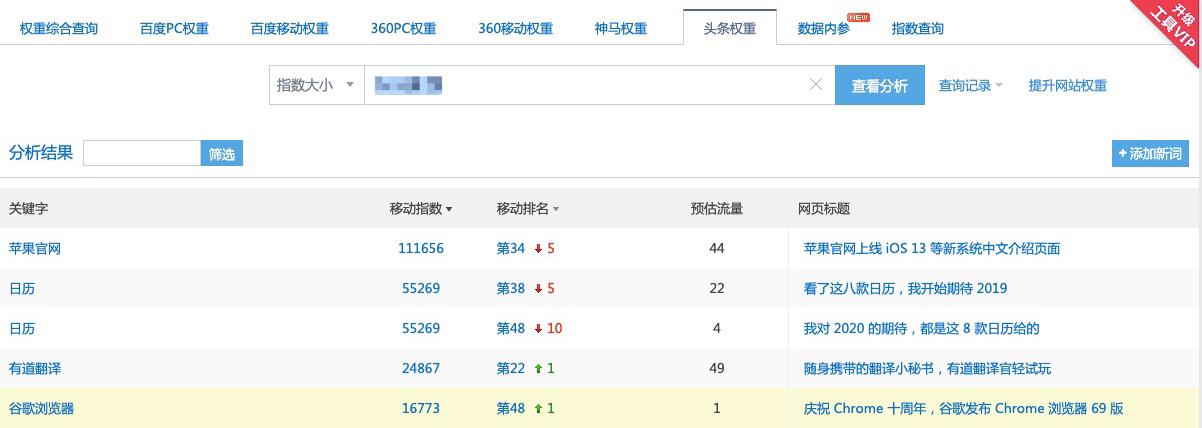Click the 预估流量 column header
1202x428 pixels.
tap(717, 209)
